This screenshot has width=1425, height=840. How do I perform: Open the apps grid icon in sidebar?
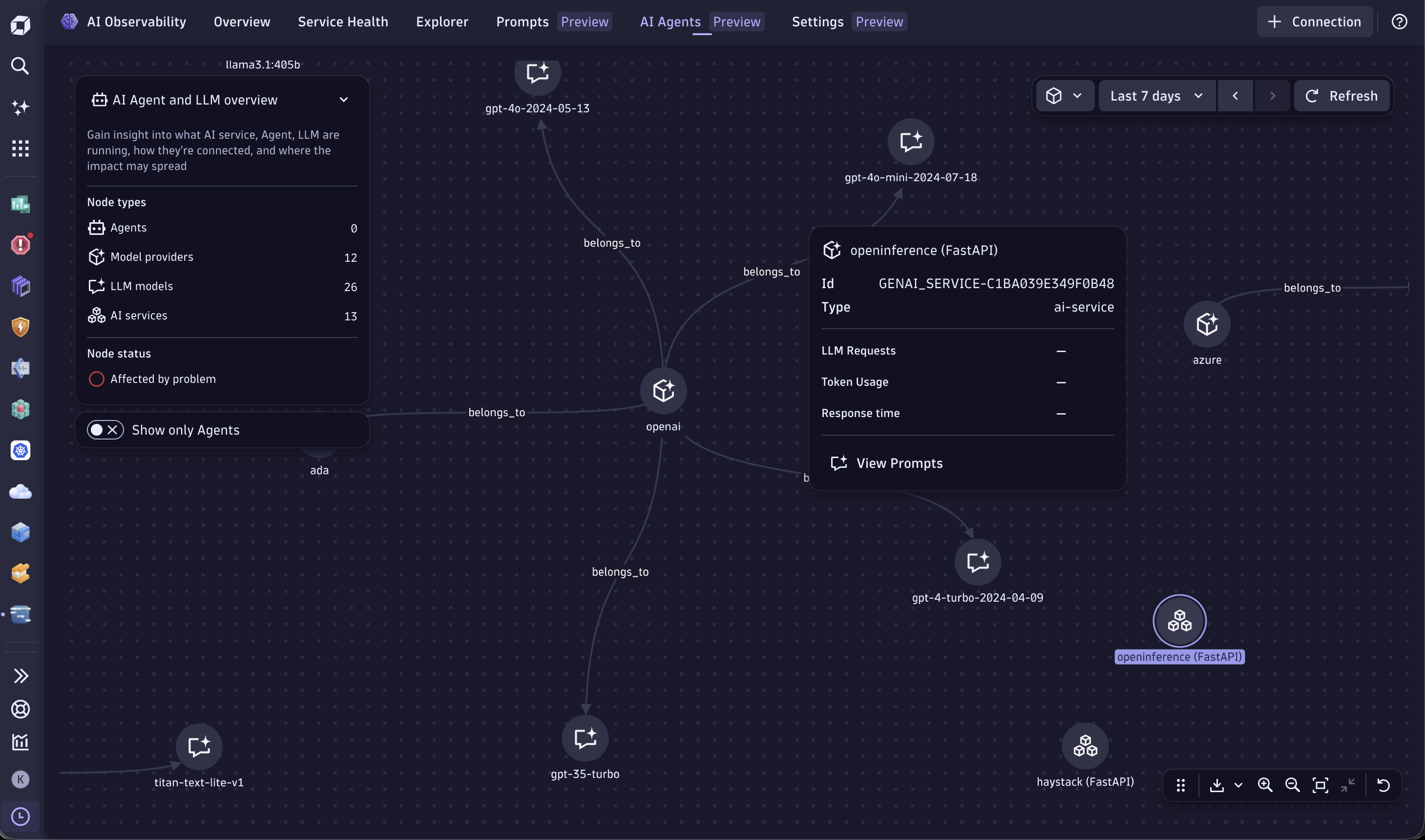21,149
